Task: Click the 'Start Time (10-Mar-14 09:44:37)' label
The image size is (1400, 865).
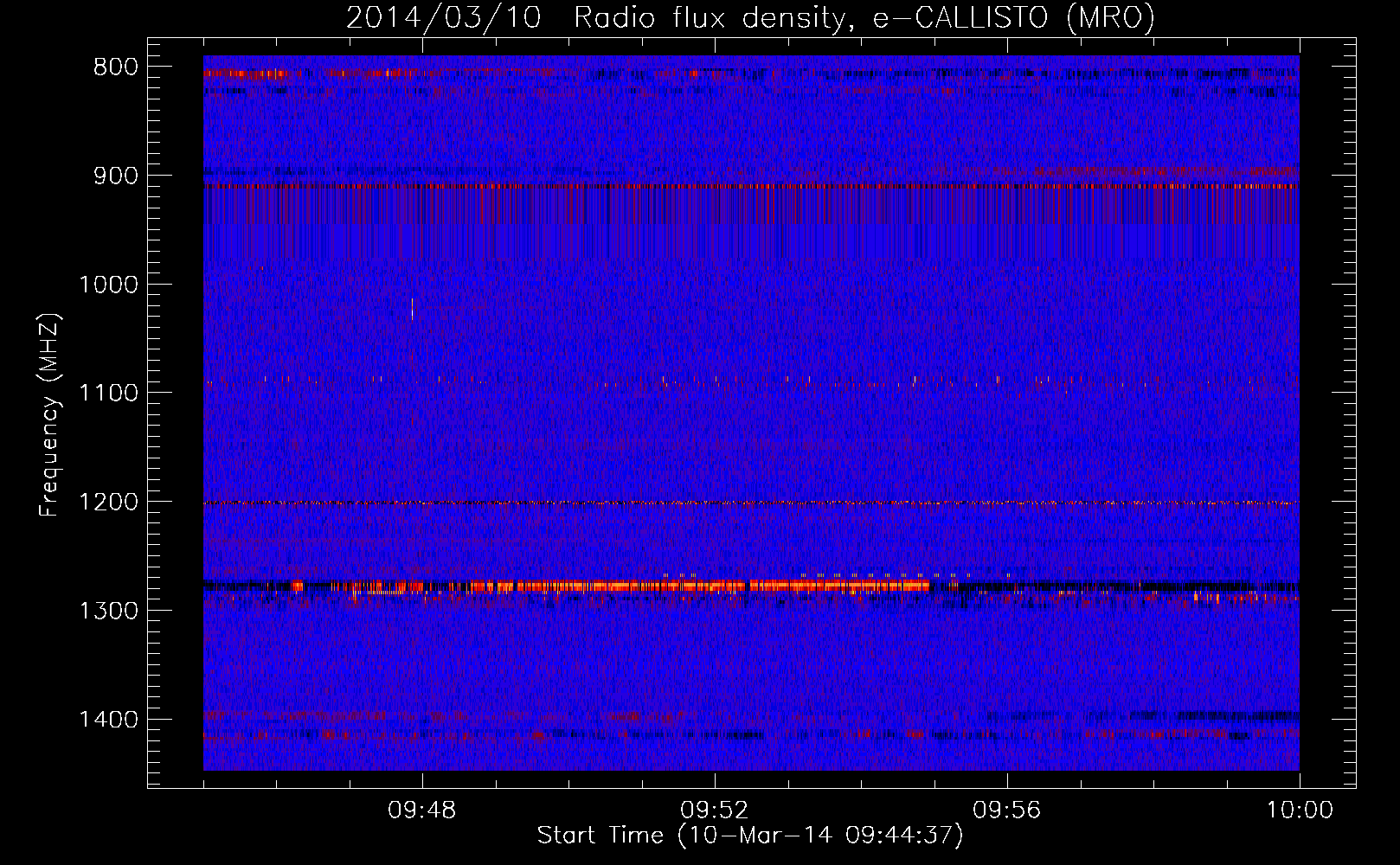Action: point(750,836)
